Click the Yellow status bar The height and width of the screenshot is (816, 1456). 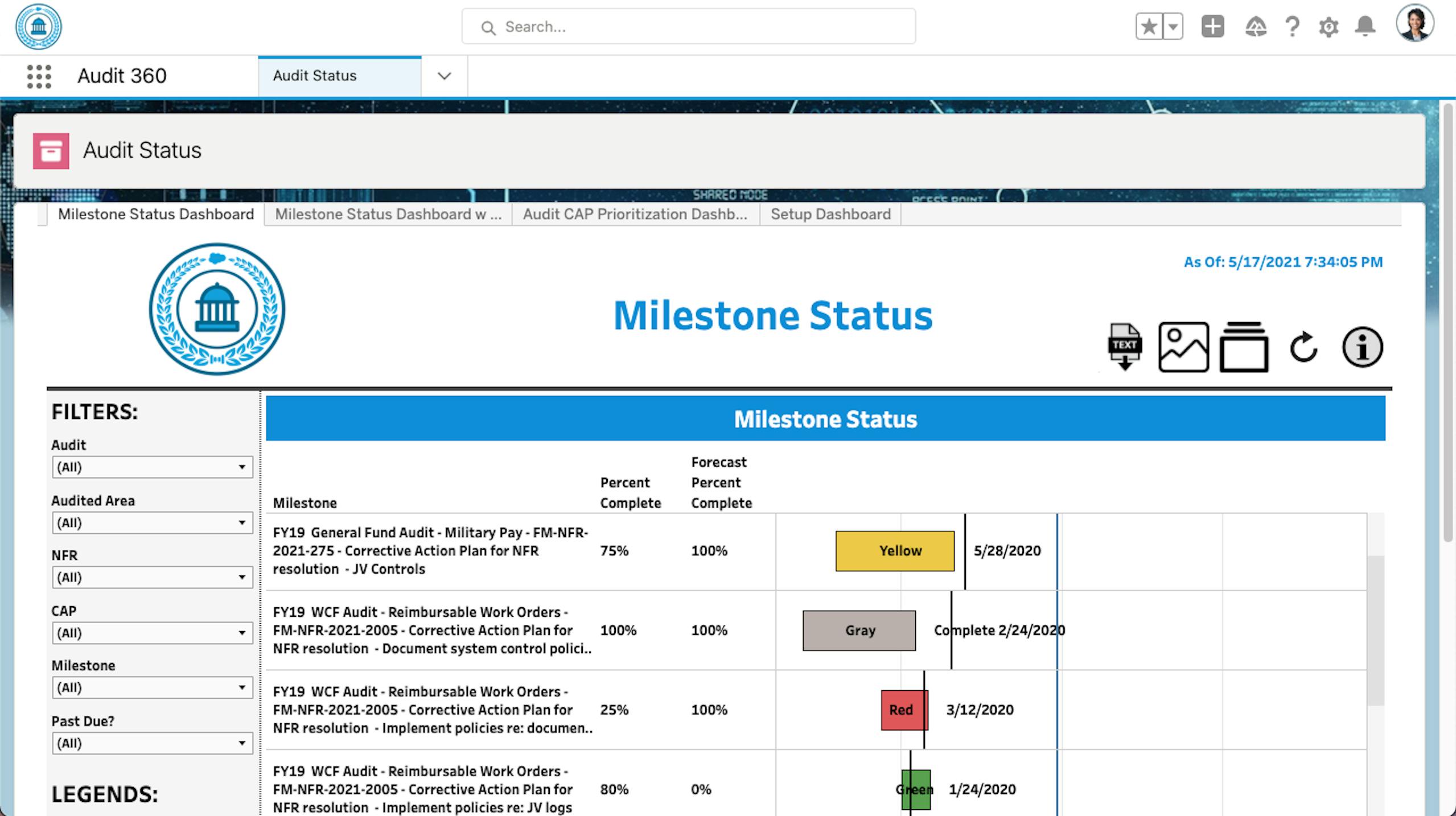(x=894, y=551)
